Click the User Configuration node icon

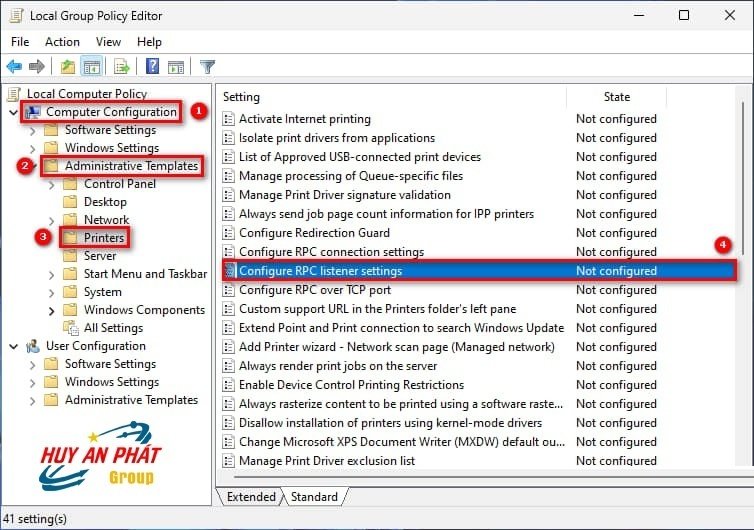tap(33, 346)
